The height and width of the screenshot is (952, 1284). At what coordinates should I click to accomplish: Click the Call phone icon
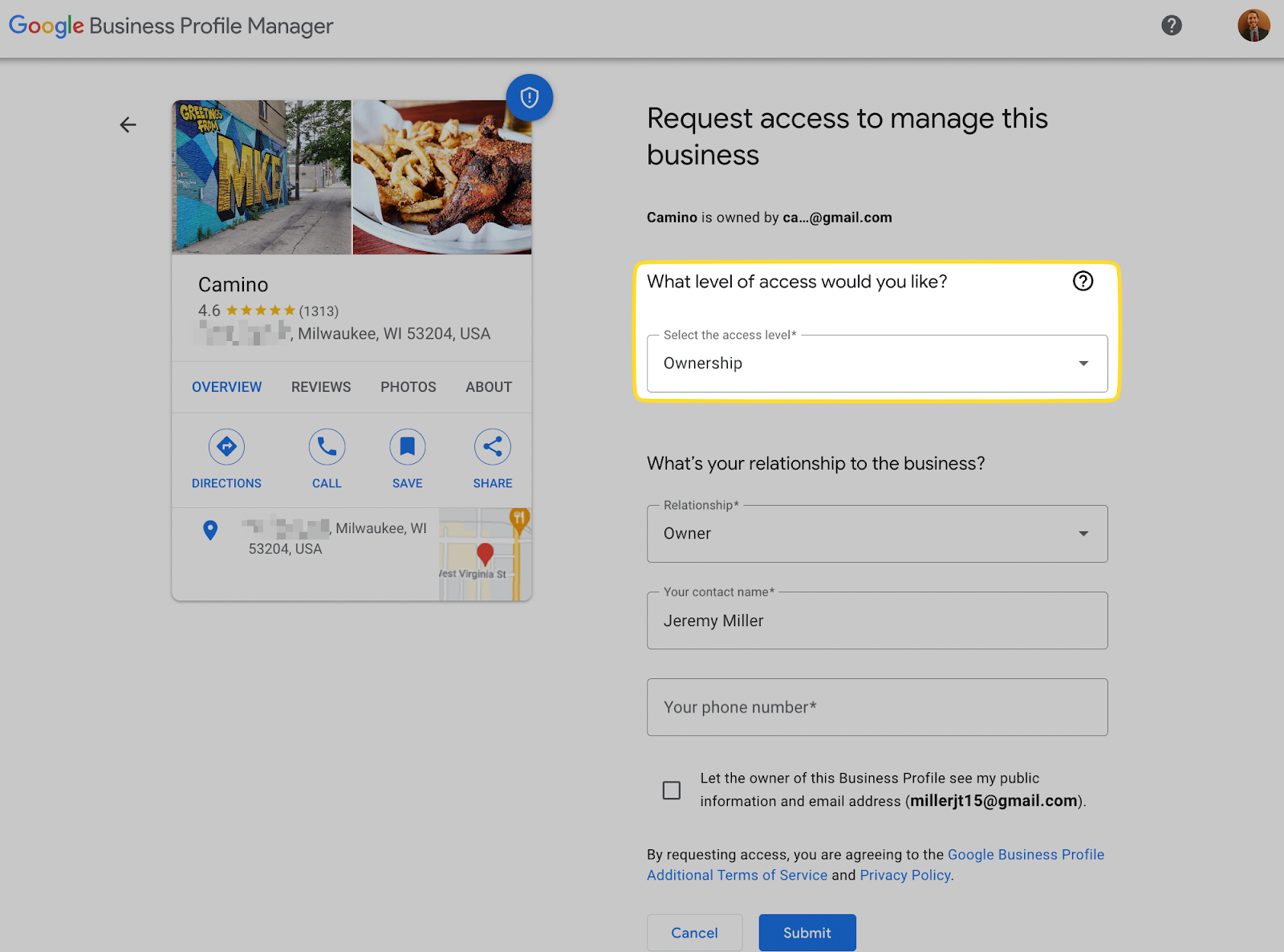(327, 446)
